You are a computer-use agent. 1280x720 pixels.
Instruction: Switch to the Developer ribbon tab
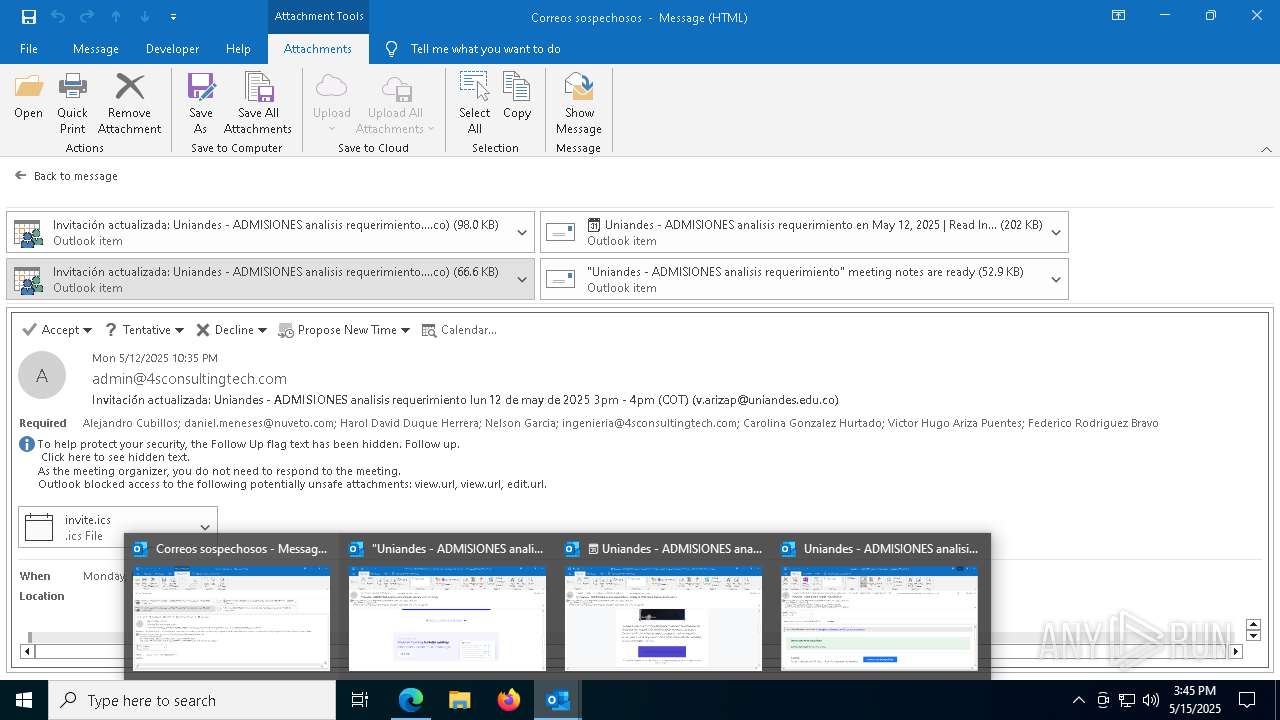pyautogui.click(x=172, y=49)
